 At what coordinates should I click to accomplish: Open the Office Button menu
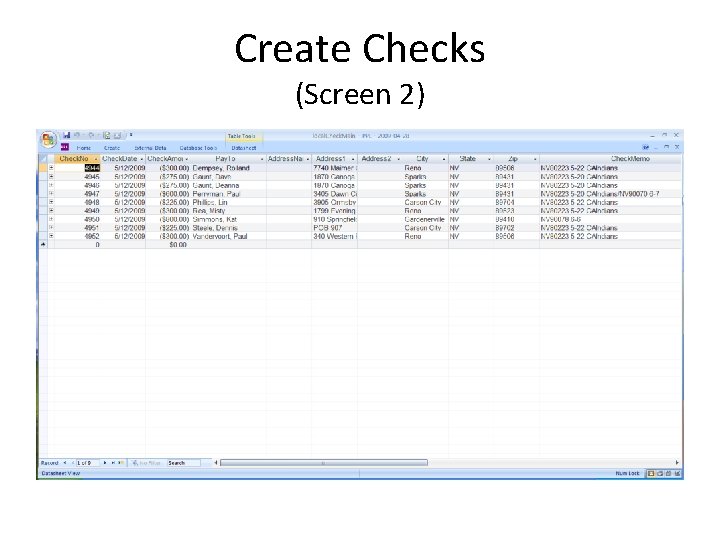(48, 139)
